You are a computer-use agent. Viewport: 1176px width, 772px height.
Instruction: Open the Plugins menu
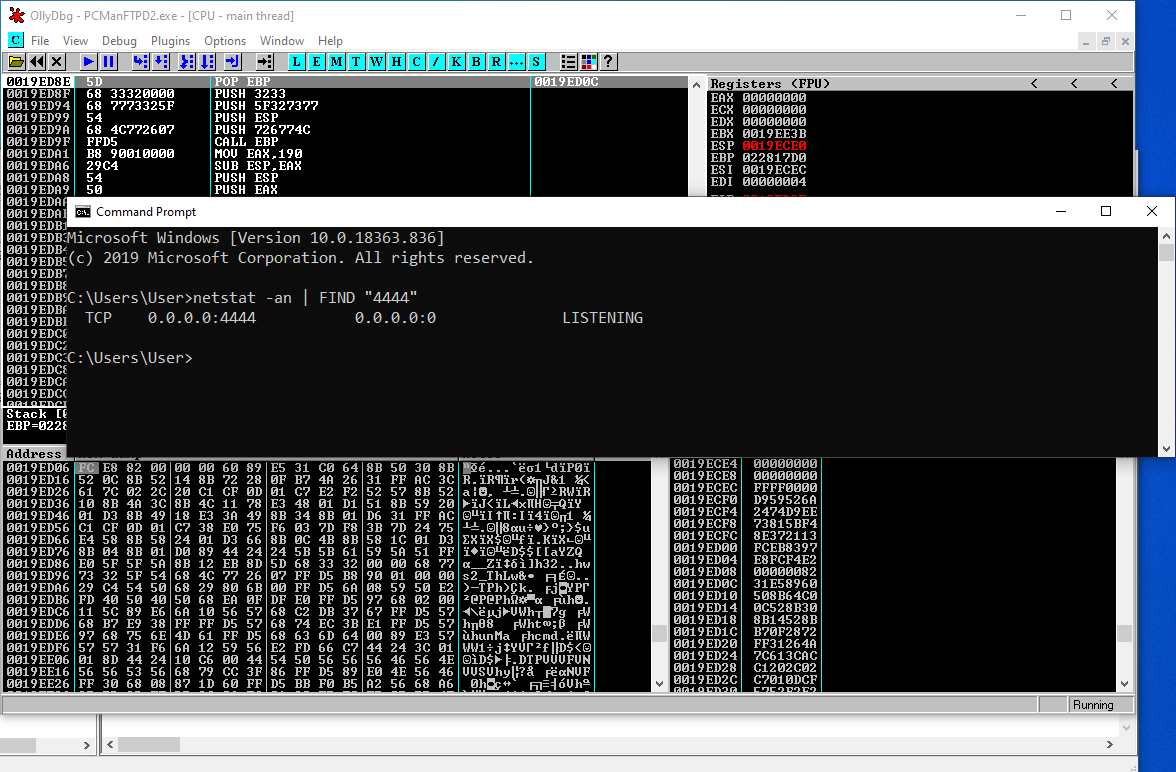pos(170,41)
